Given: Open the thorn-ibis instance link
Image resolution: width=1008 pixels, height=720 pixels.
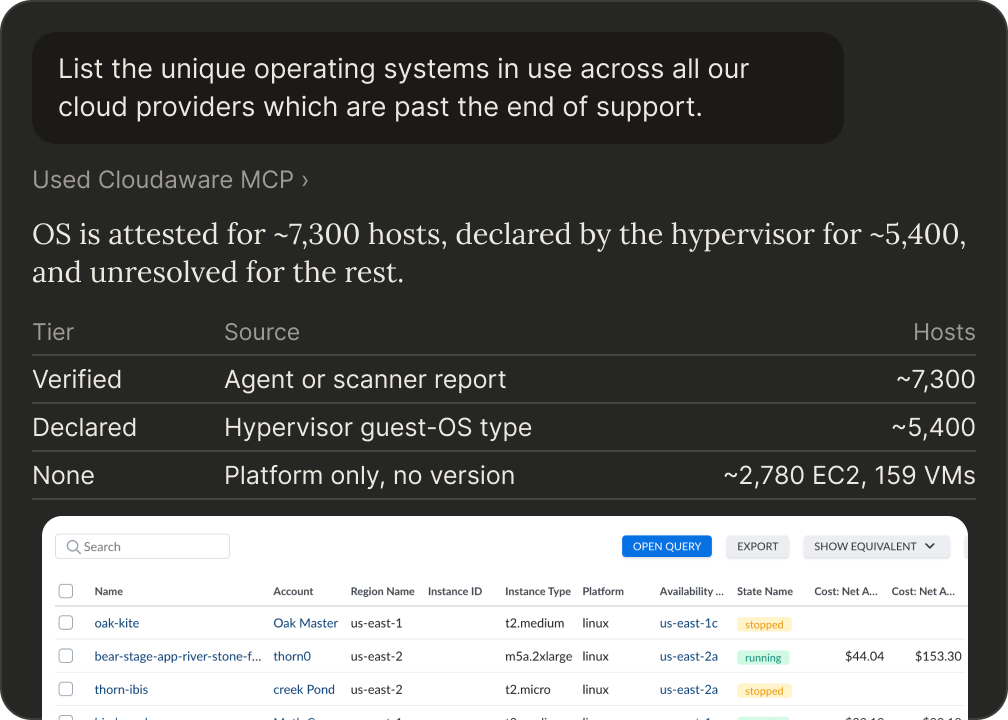Looking at the screenshot, I should tap(121, 690).
